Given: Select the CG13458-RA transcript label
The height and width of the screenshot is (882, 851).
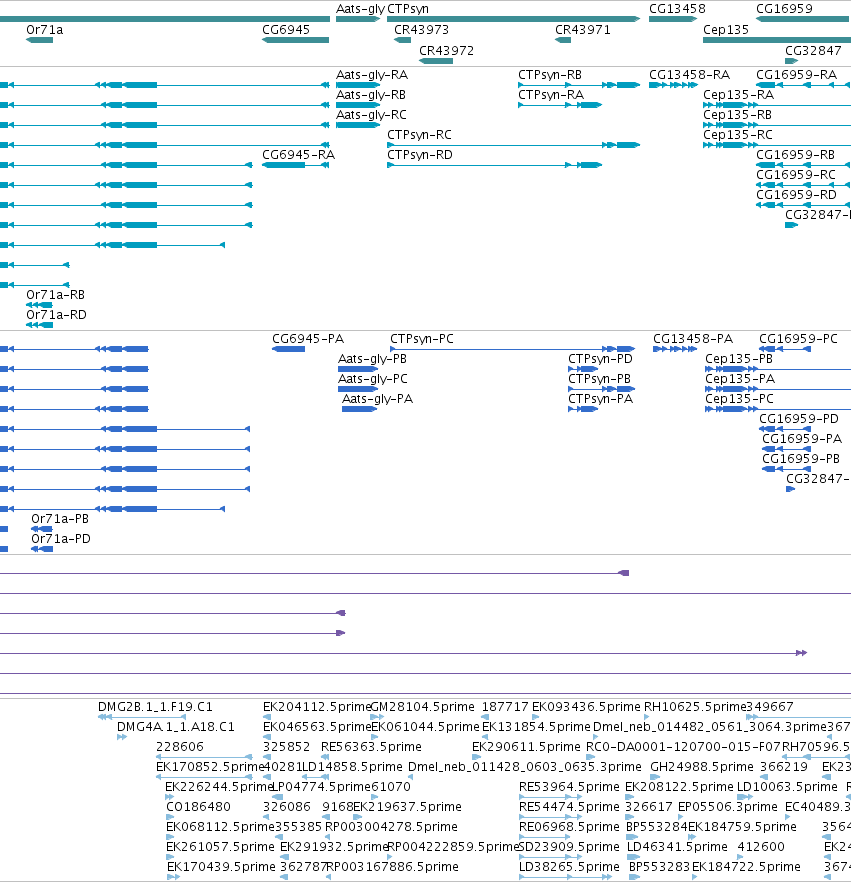Looking at the screenshot, I should click(690, 75).
